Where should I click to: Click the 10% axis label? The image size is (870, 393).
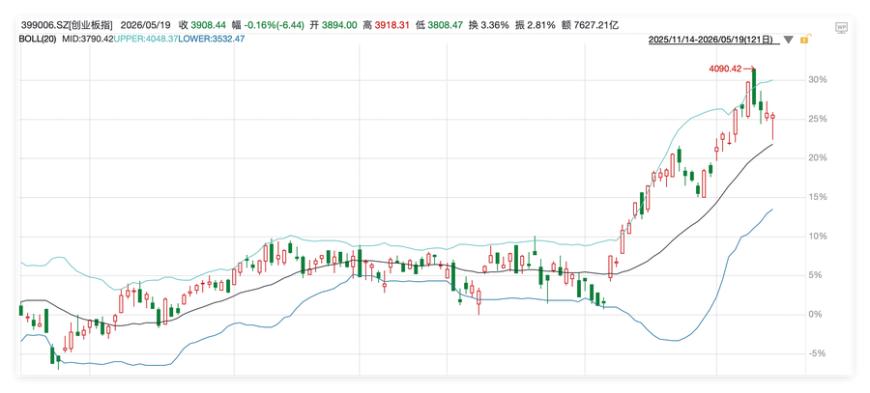(x=818, y=236)
